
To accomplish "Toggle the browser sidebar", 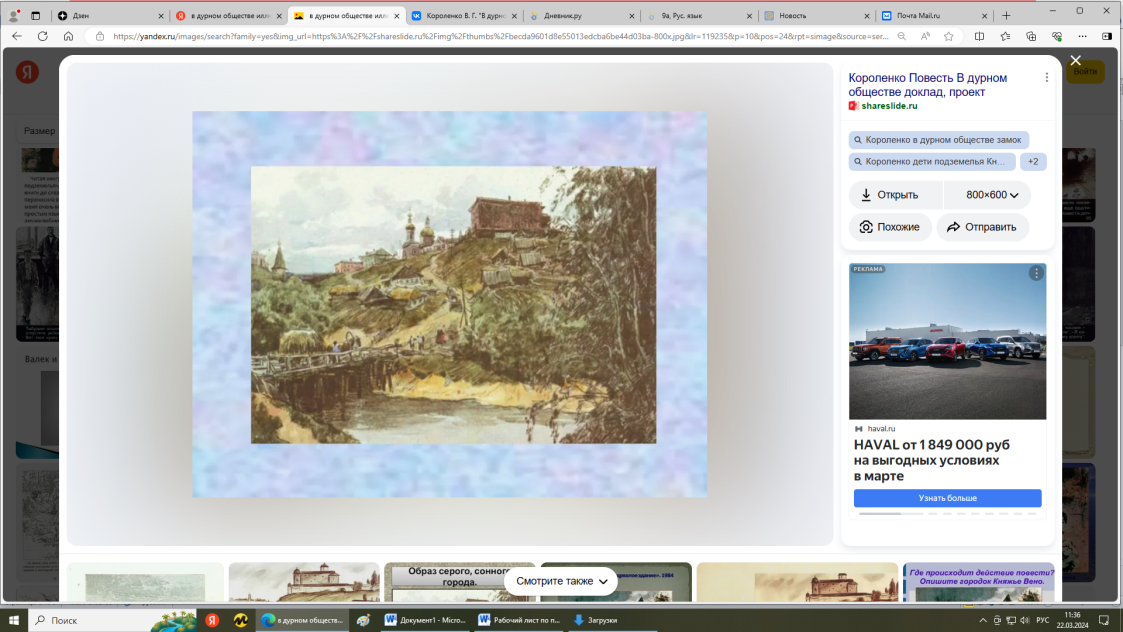I will tap(1107, 37).
